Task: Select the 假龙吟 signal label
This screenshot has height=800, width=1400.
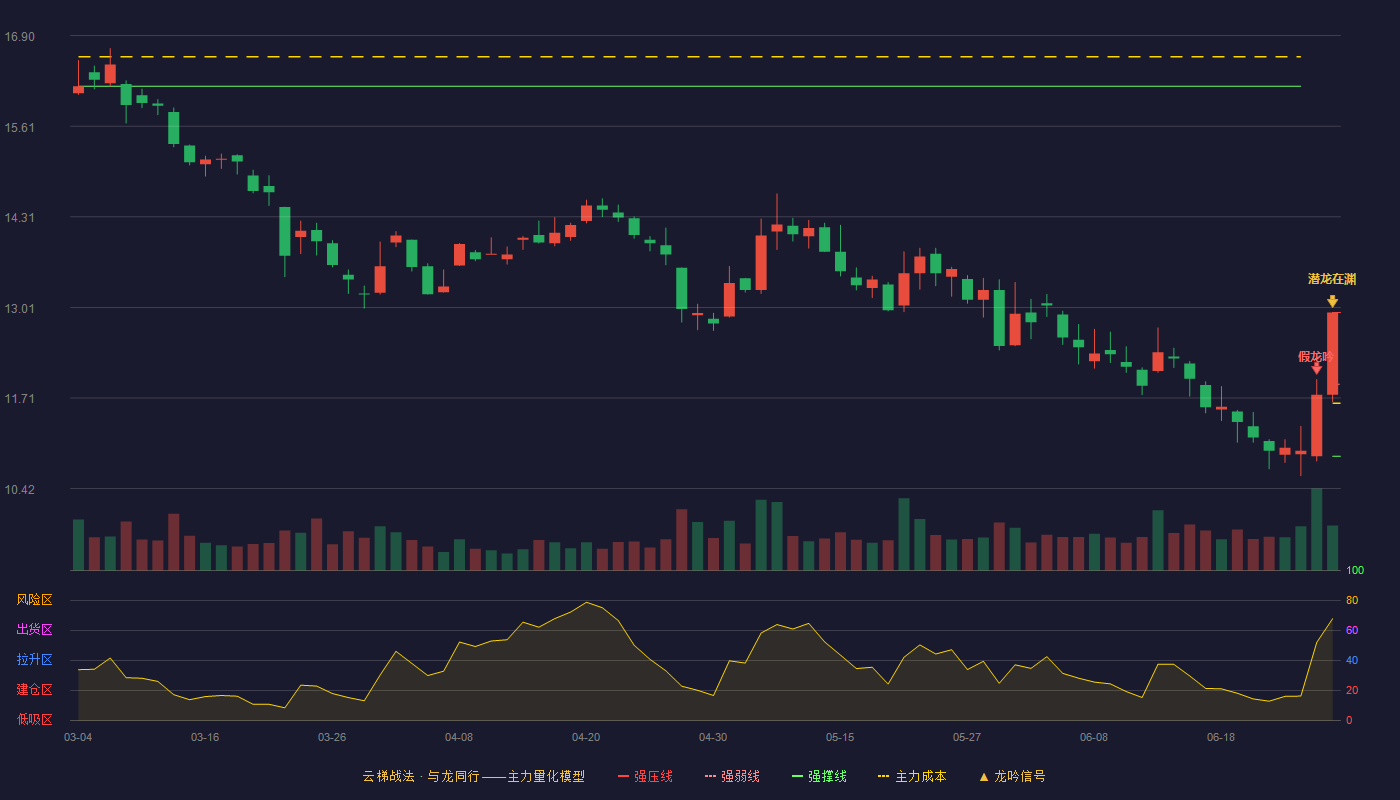Action: [x=1316, y=356]
